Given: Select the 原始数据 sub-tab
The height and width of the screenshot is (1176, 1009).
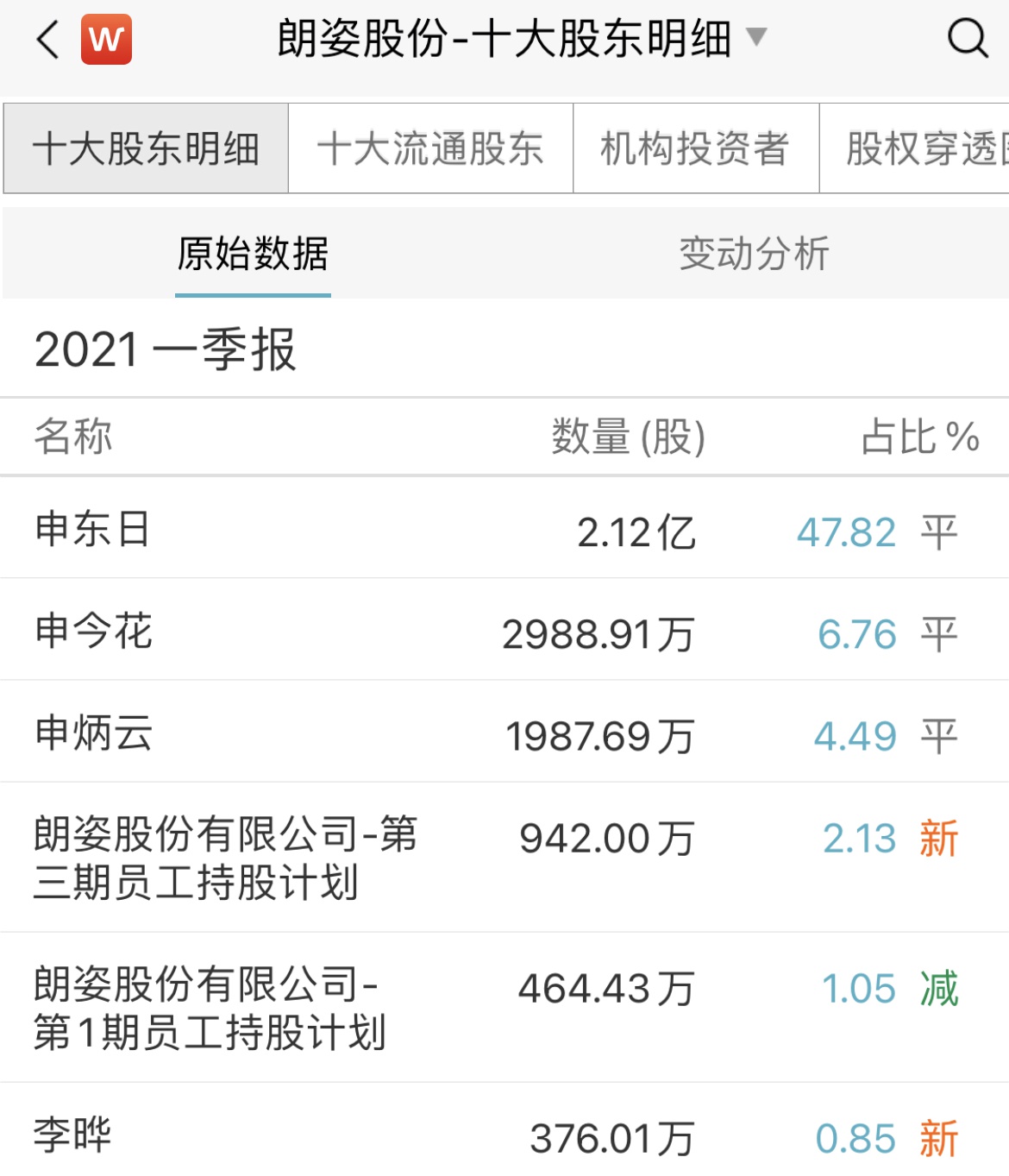Looking at the screenshot, I should tap(253, 254).
